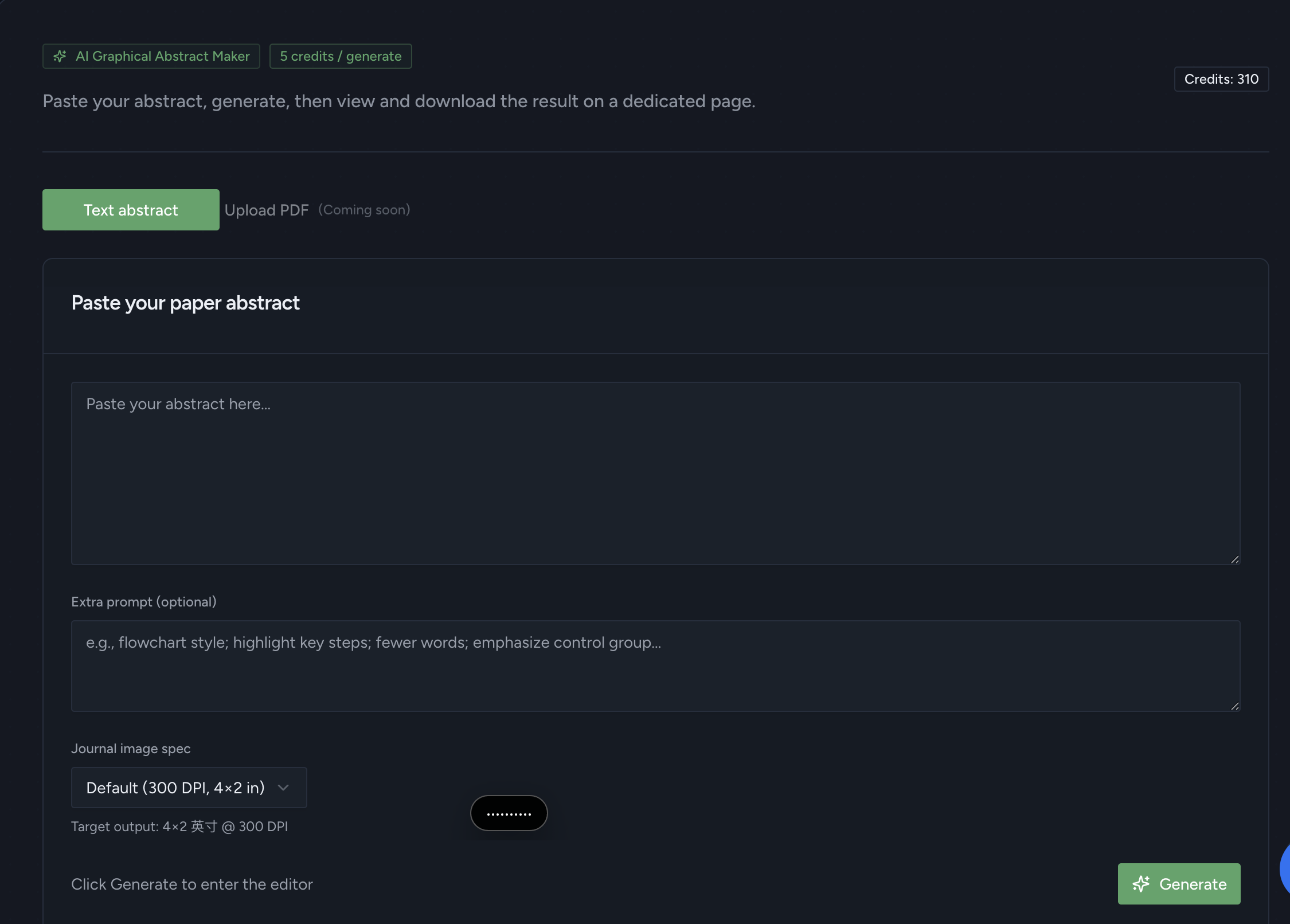The height and width of the screenshot is (924, 1290).
Task: Click the sparkle icon on the Generate button
Action: click(x=1141, y=884)
